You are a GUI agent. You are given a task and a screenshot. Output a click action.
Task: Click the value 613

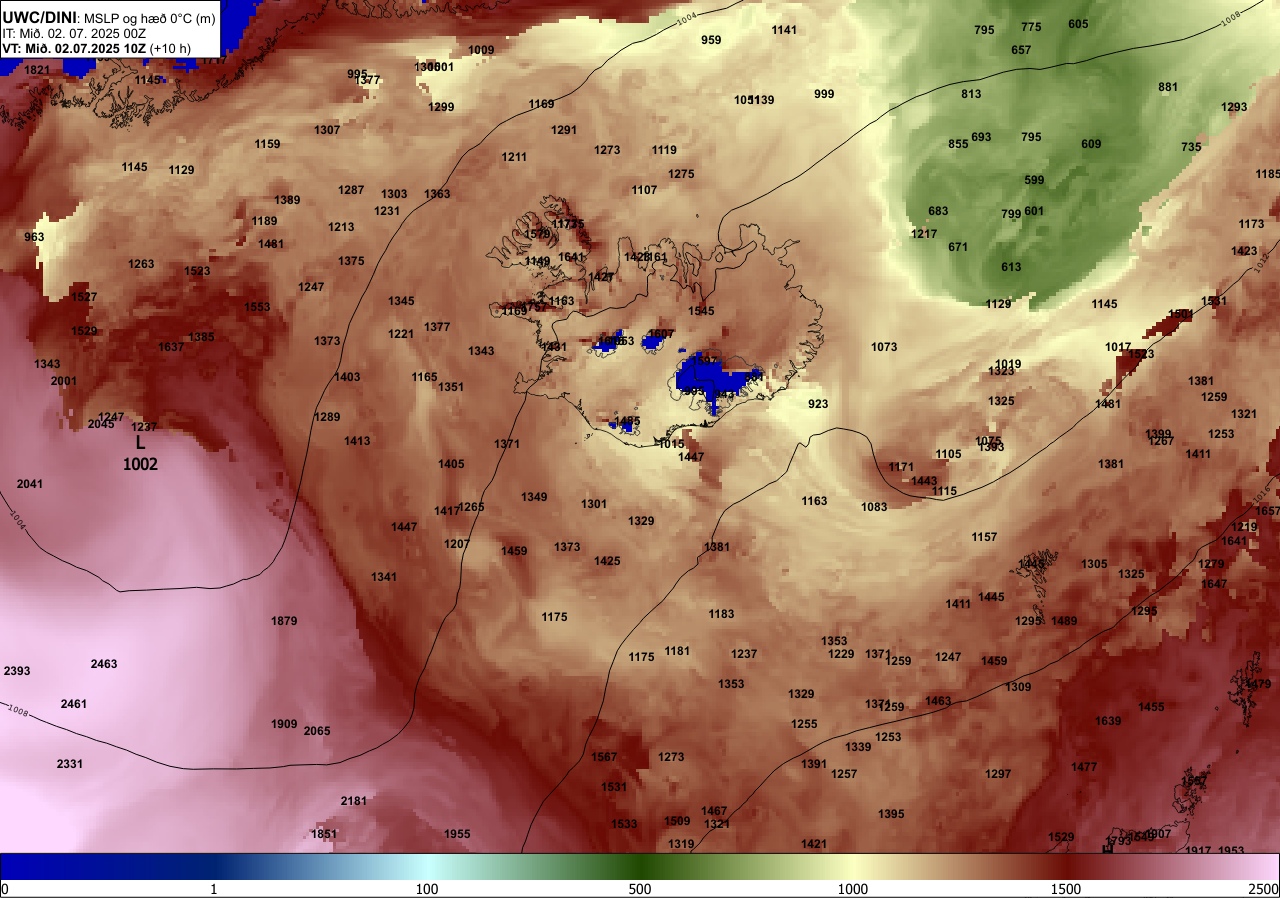pos(1011,267)
